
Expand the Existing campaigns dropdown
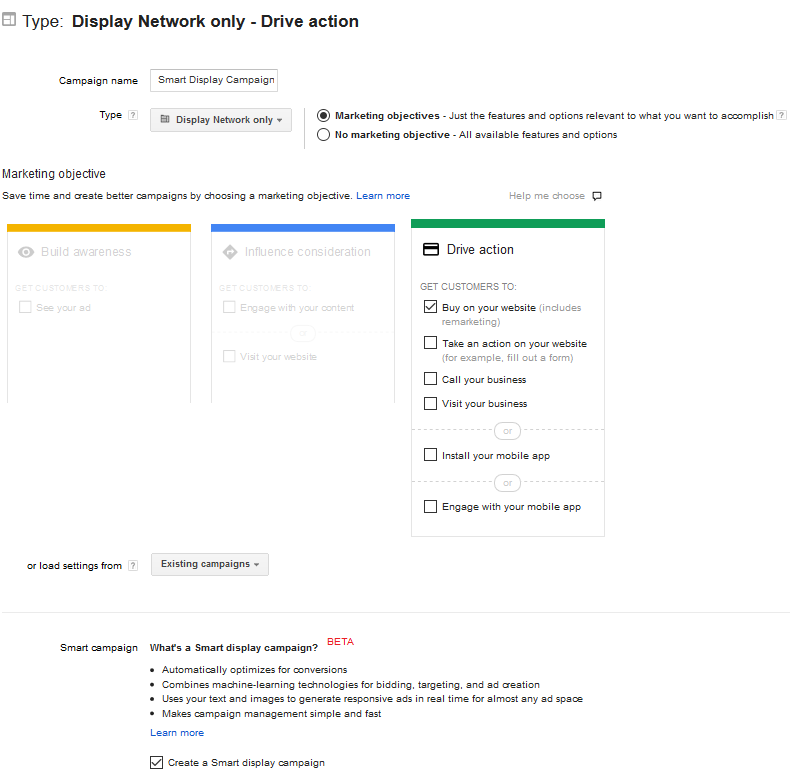point(210,564)
